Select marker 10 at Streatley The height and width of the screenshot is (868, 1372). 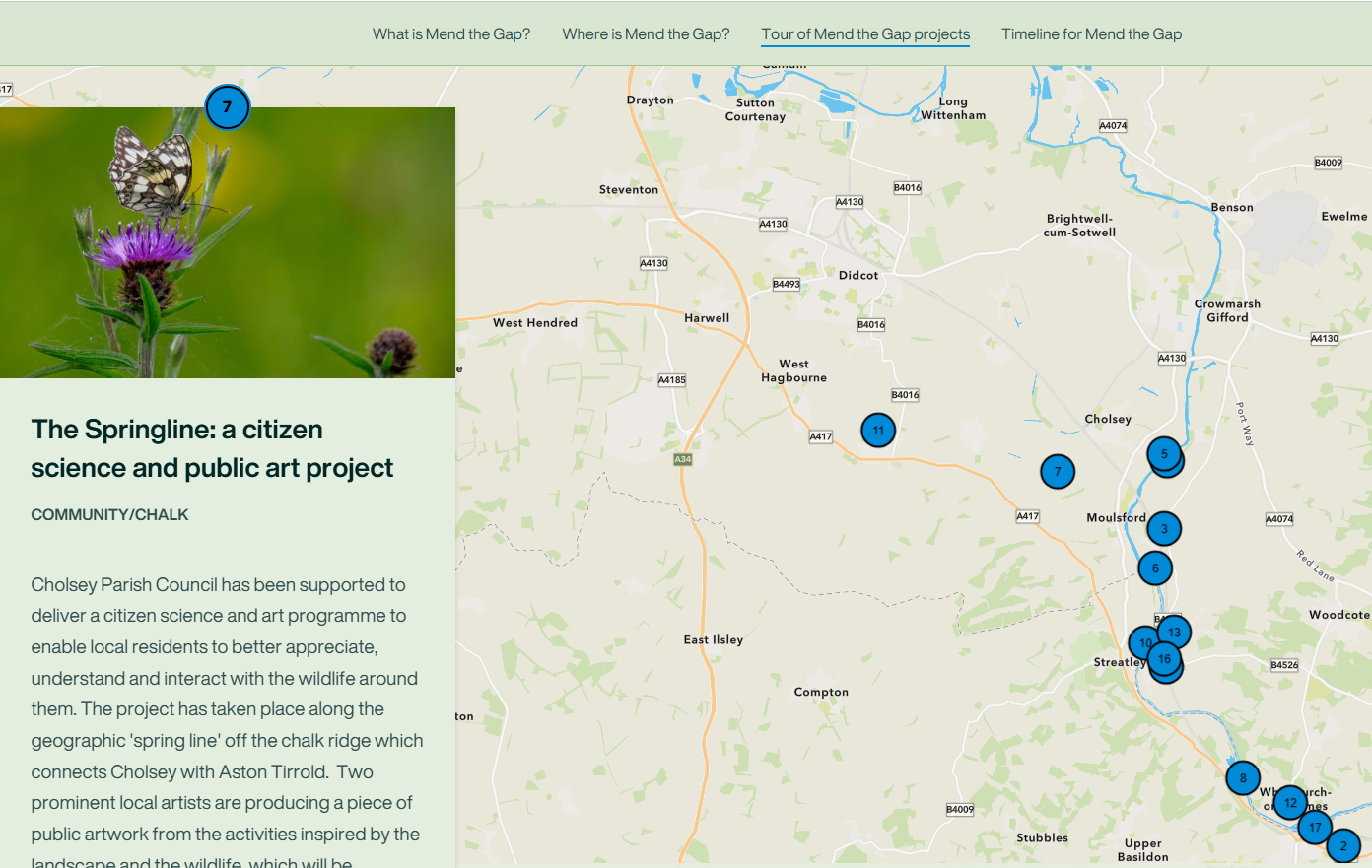1144,641
